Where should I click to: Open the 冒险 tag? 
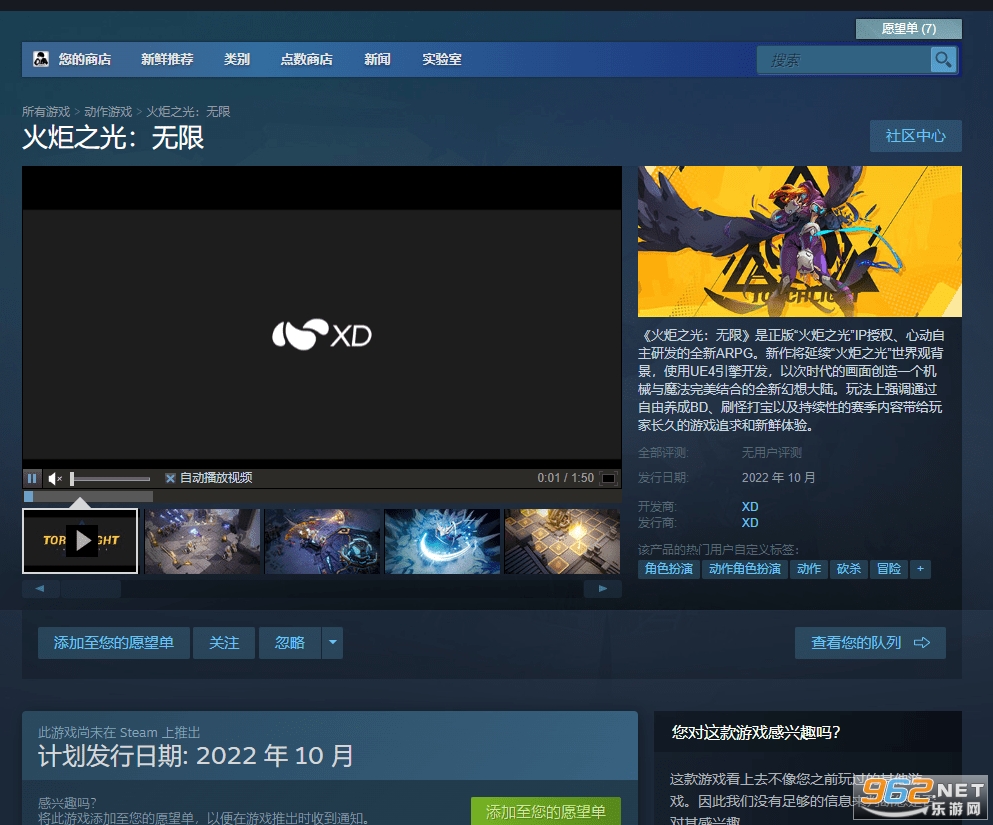pos(888,568)
